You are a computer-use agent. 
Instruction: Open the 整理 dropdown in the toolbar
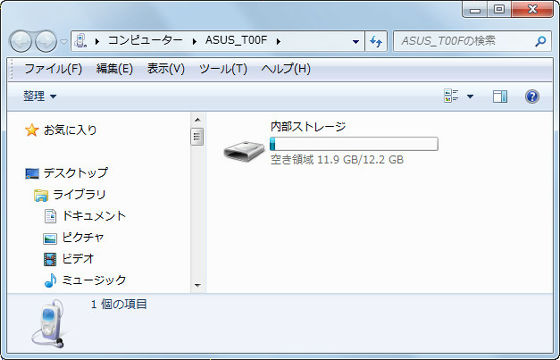[40, 96]
